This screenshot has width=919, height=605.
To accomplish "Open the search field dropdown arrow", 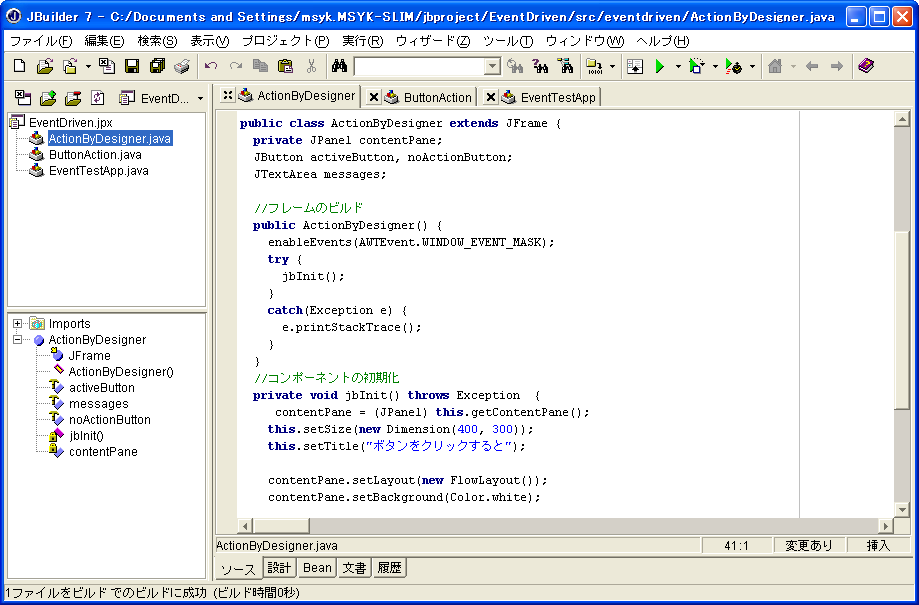I will (x=491, y=66).
